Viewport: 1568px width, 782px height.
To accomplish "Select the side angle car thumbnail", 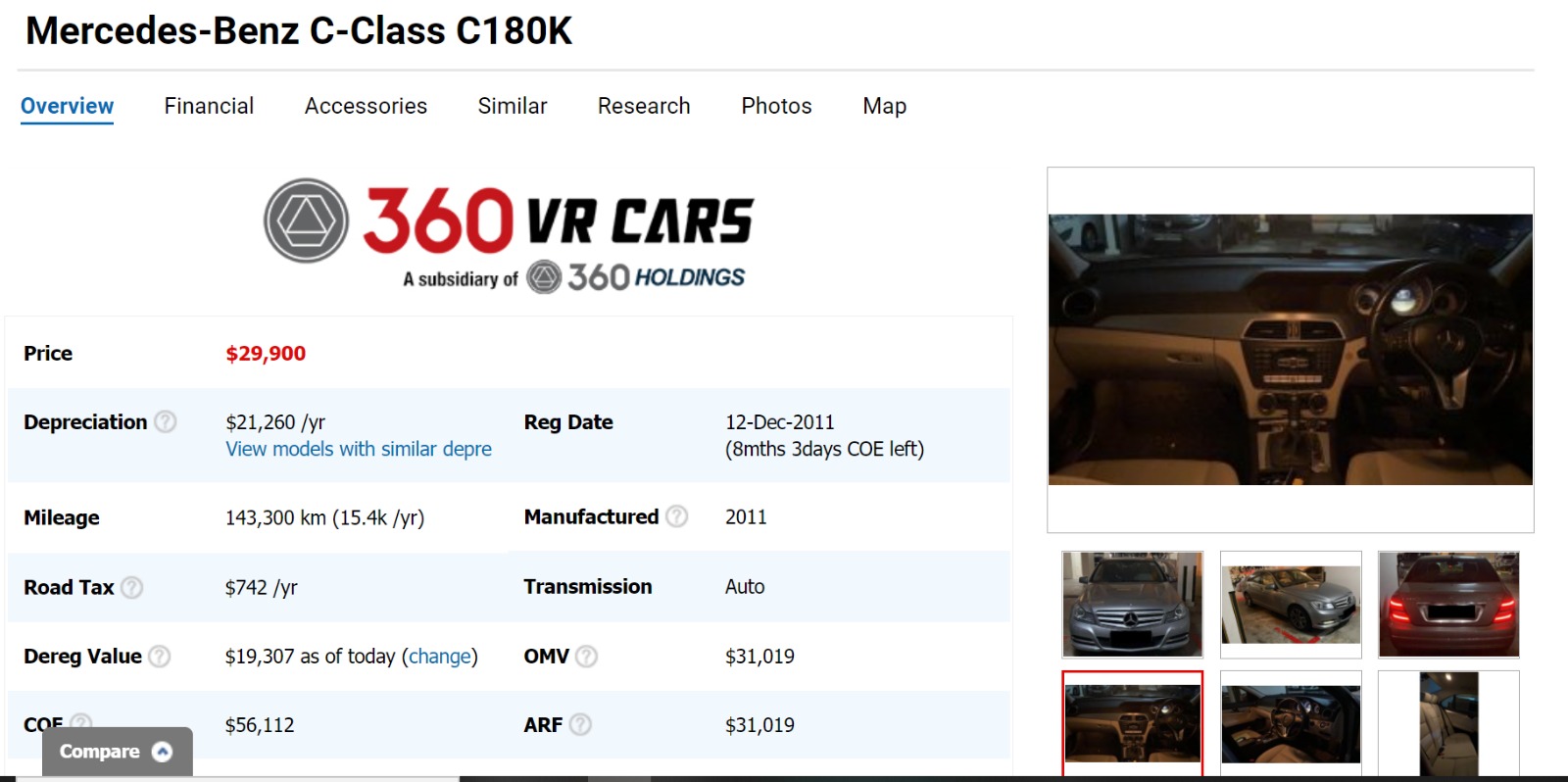I will click(1291, 604).
